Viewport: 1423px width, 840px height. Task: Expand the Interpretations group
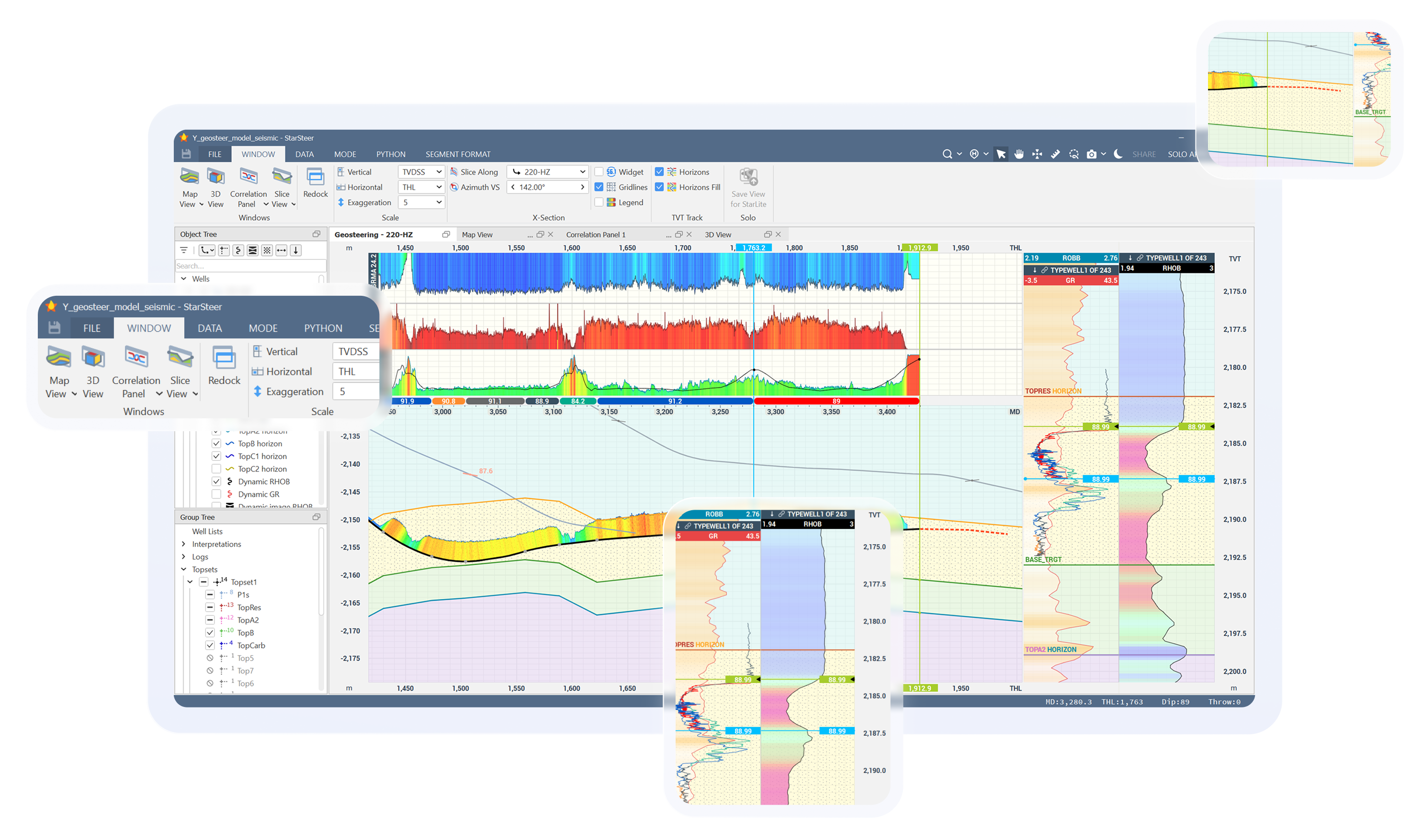click(183, 544)
